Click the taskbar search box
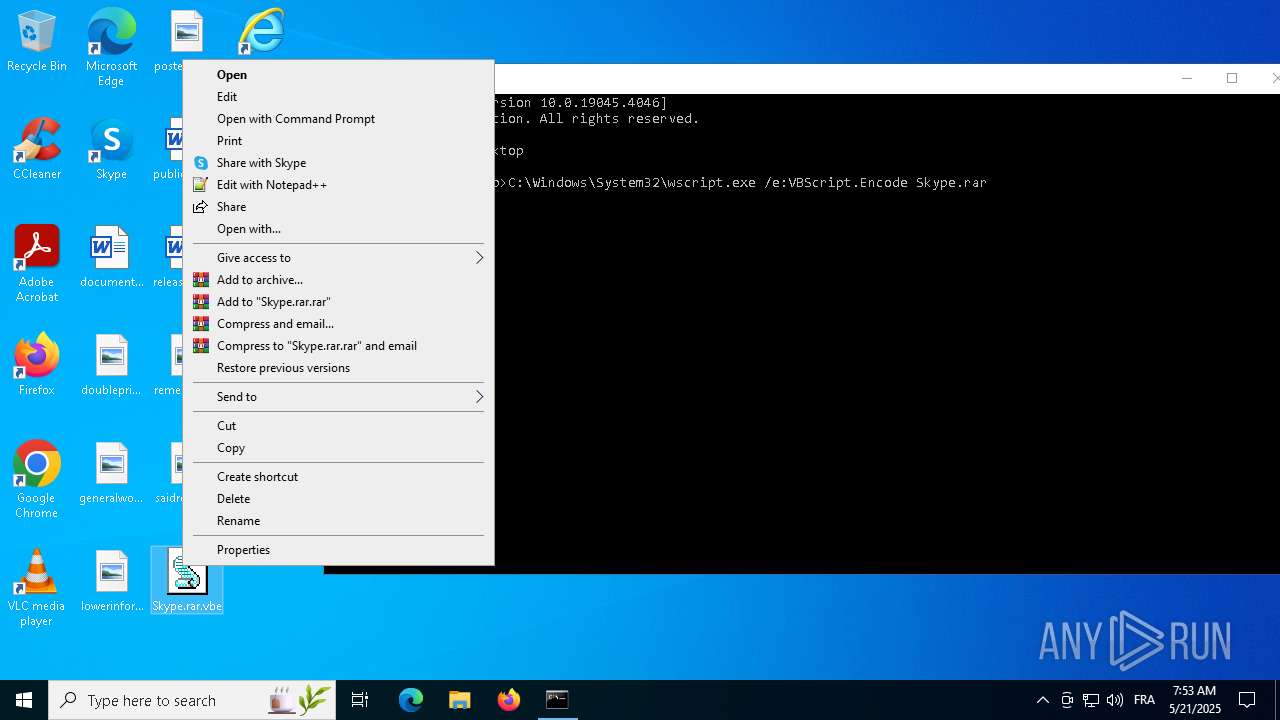This screenshot has height=720, width=1280. coord(194,700)
